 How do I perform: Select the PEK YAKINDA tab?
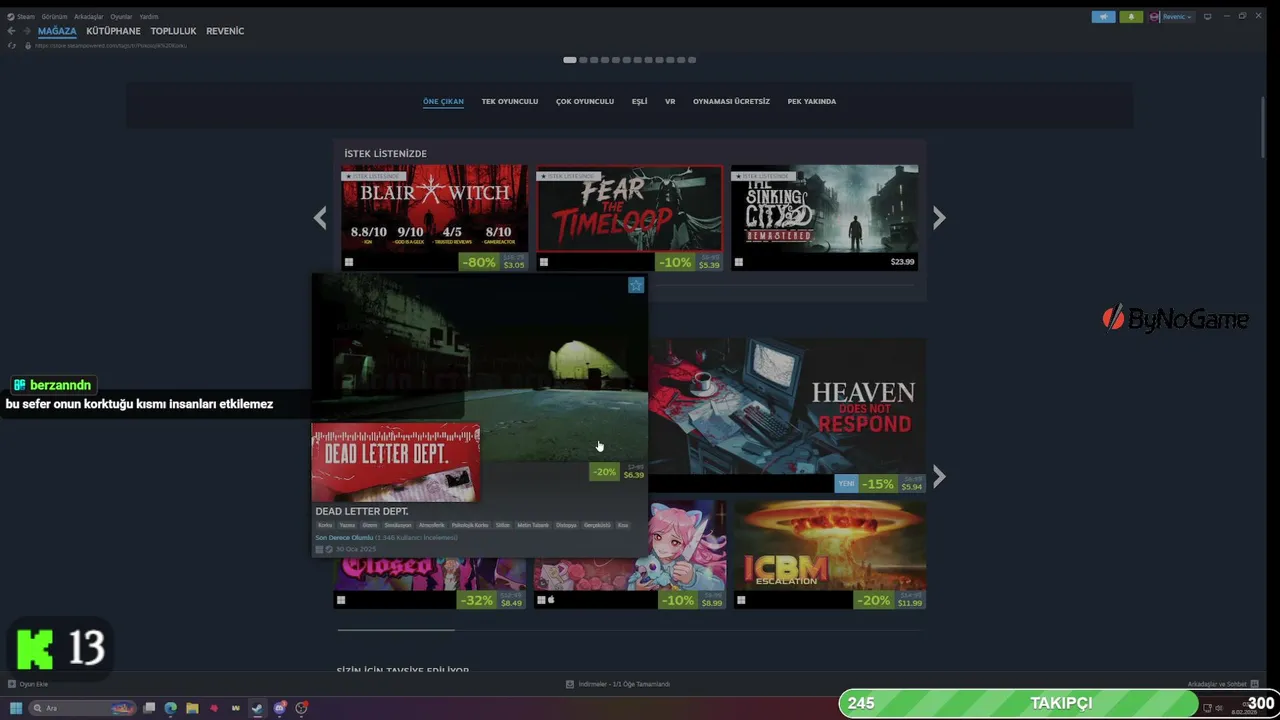pyautogui.click(x=811, y=101)
